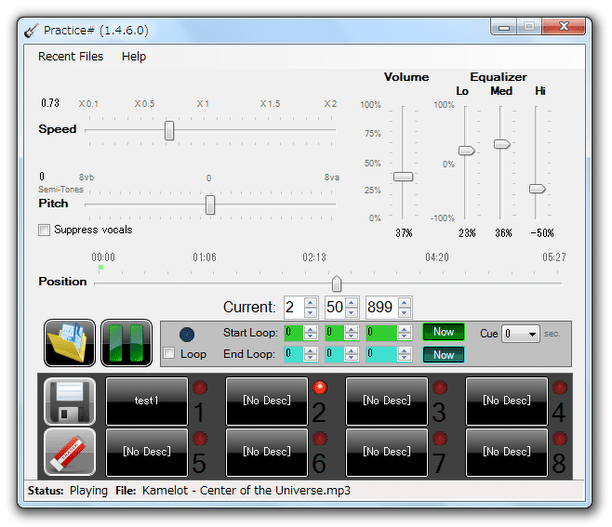612x527 pixels.
Task: Click the file name Kamelot - Center of the Universe.mp3
Action: pos(246,490)
